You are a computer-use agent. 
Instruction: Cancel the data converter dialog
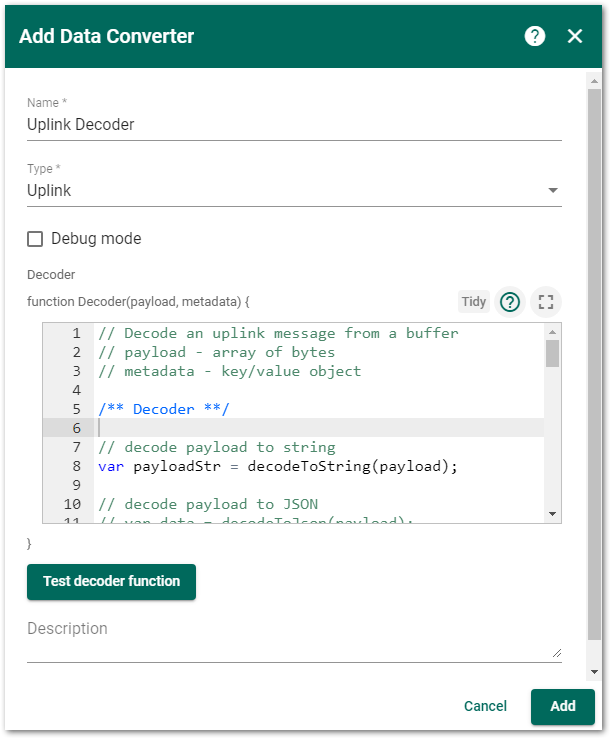(x=485, y=706)
